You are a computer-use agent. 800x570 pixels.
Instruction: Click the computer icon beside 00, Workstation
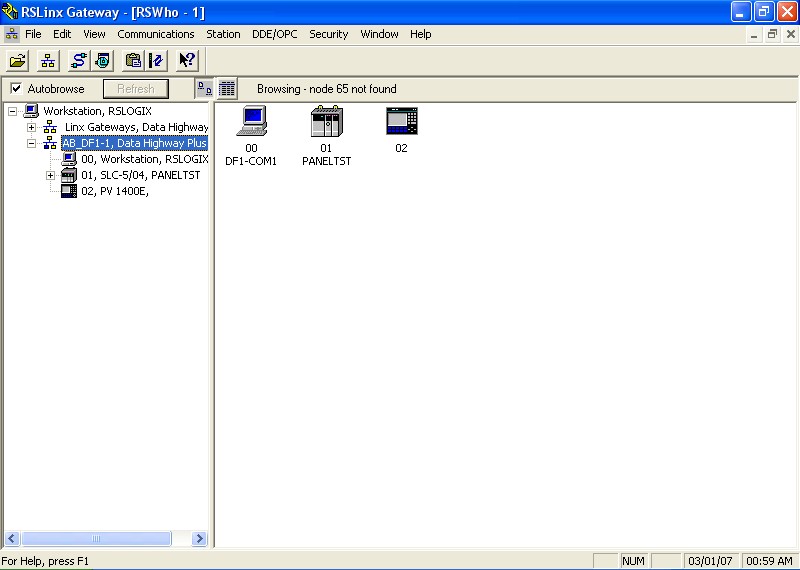(x=69, y=159)
